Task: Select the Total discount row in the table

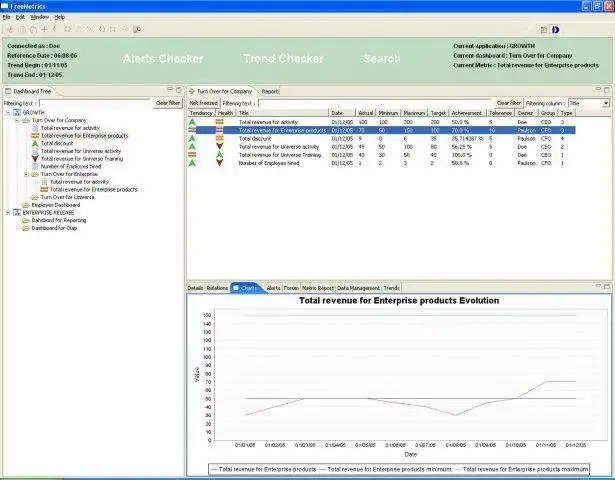Action: pos(382,138)
